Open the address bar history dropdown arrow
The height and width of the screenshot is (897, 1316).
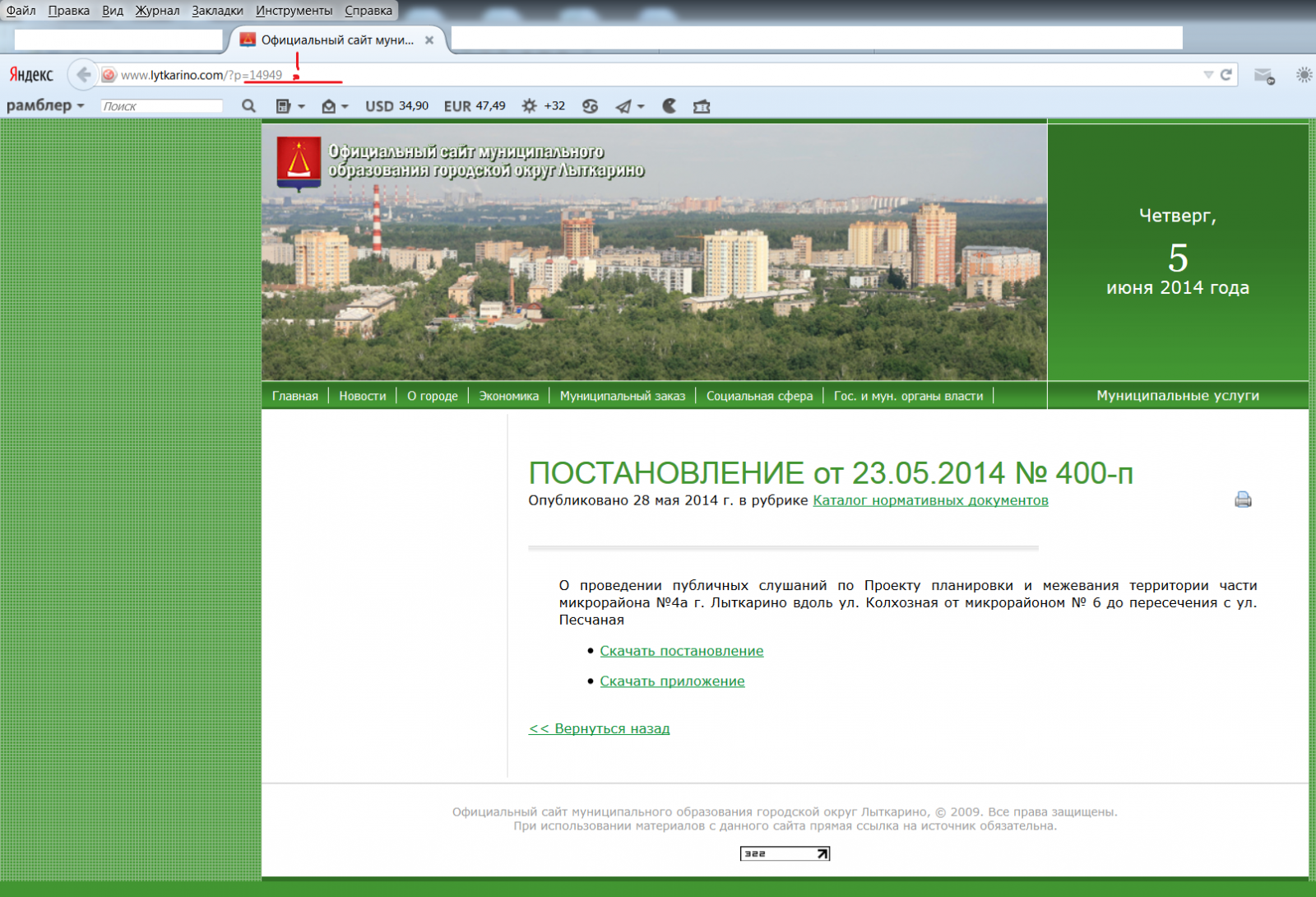[x=1208, y=75]
